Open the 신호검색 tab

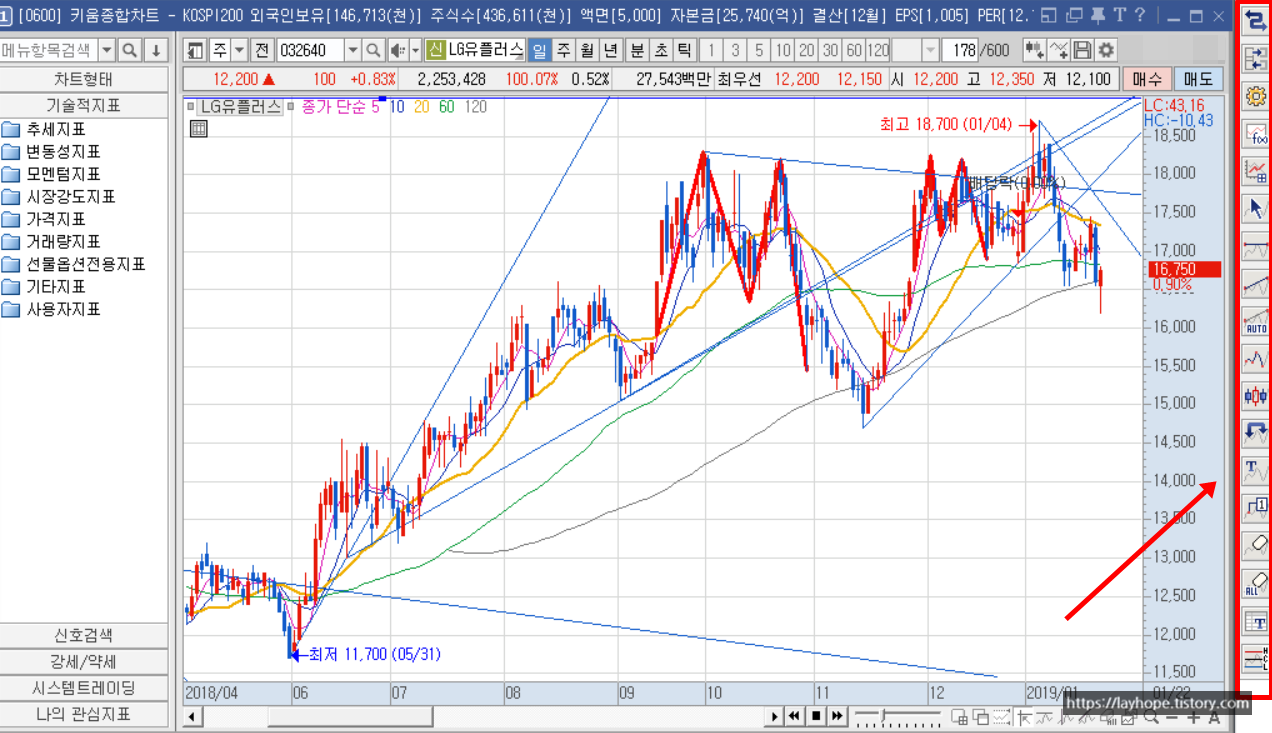(x=84, y=635)
